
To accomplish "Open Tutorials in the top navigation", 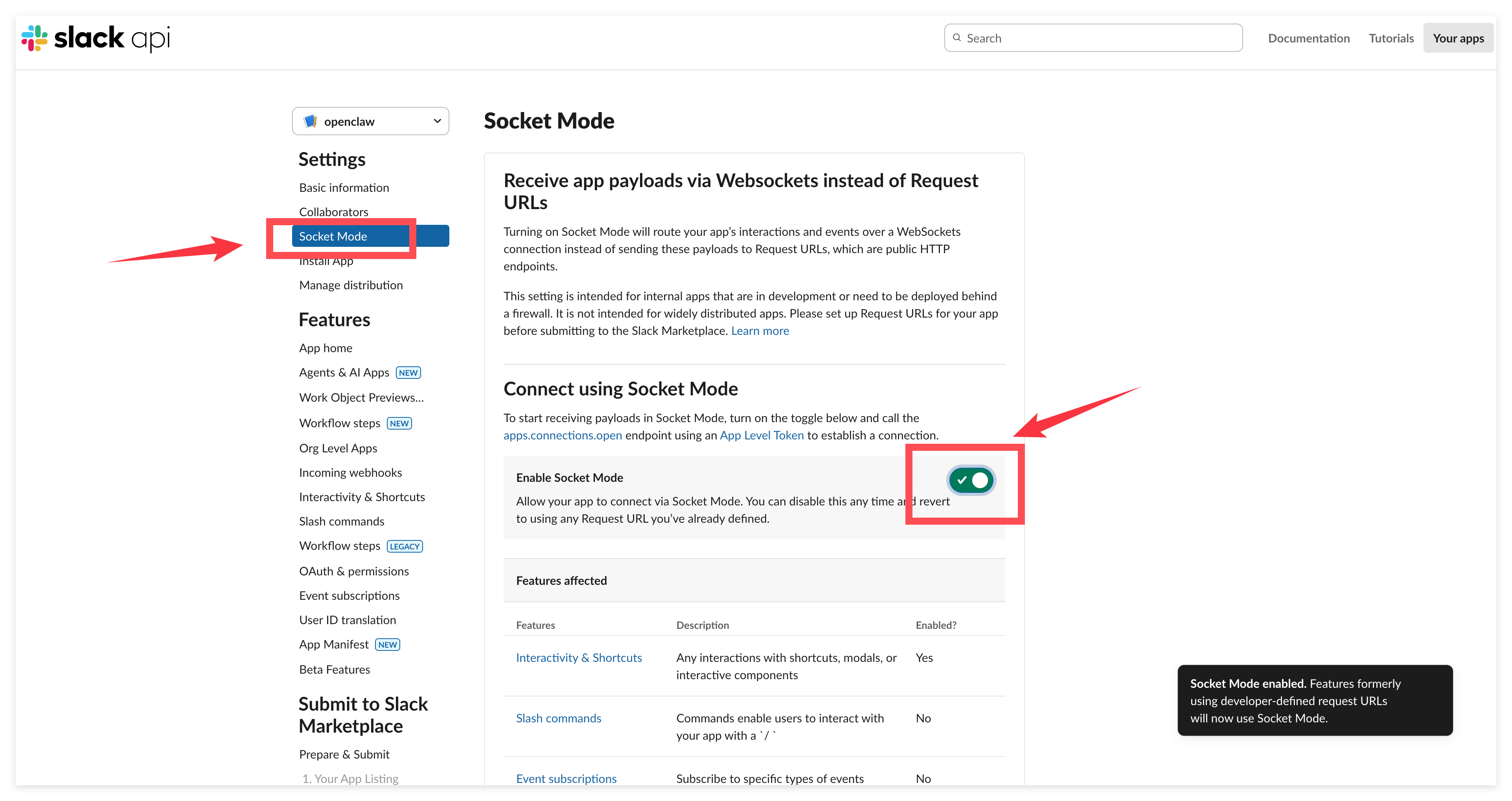I will click(x=1391, y=39).
